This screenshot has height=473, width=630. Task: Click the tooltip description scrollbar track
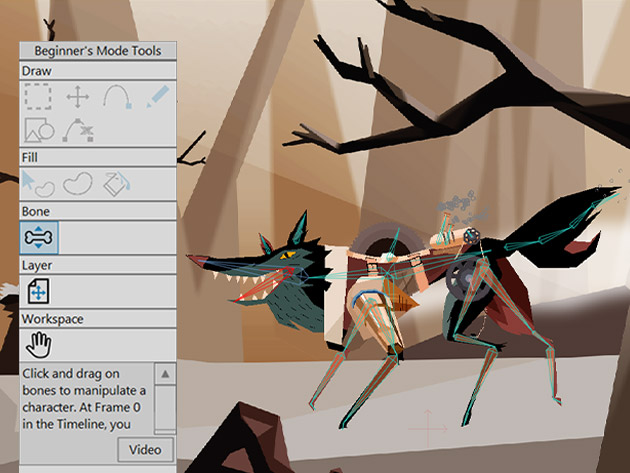point(165,408)
